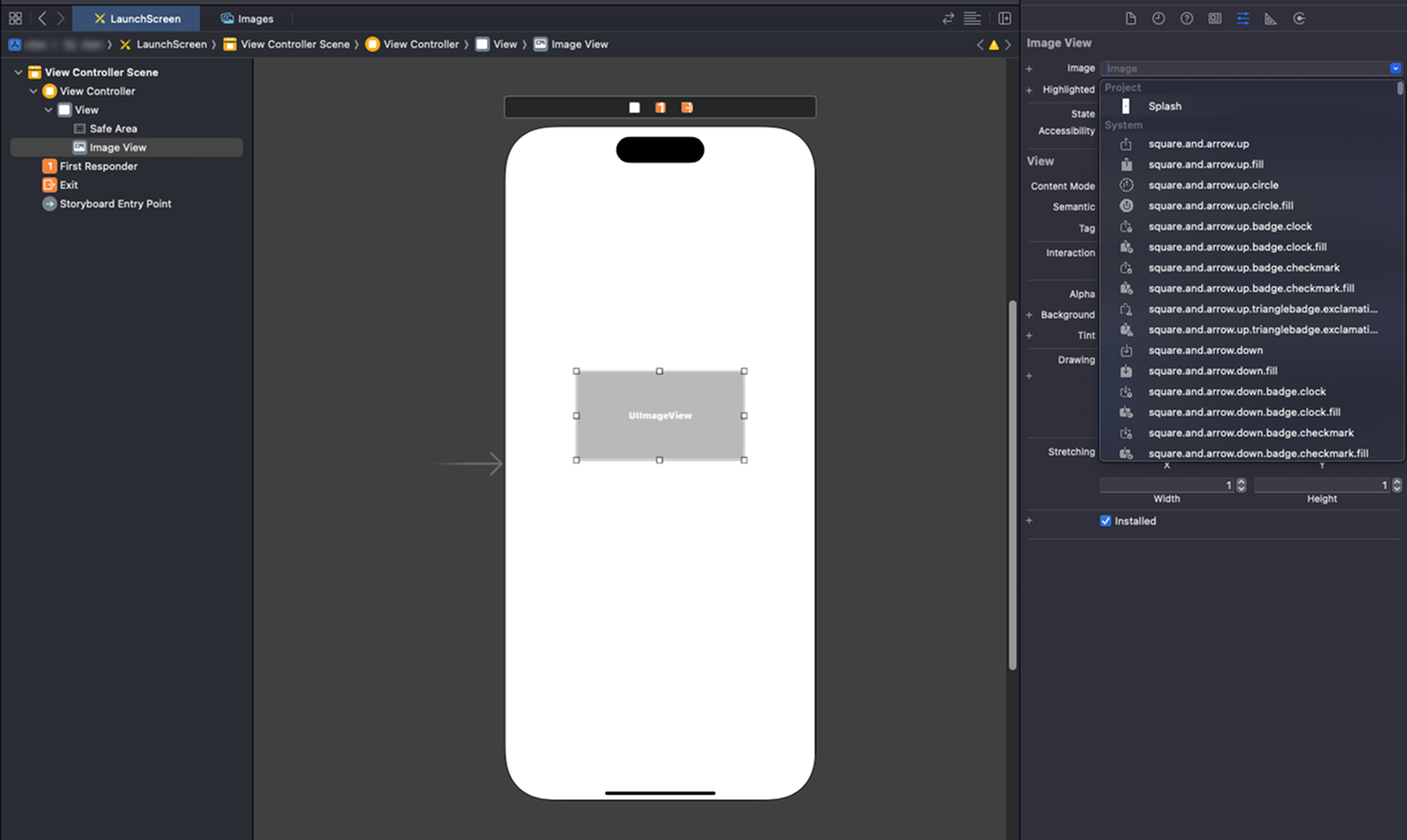Collapse the View Controller Scene tree
Image resolution: width=1407 pixels, height=840 pixels.
(x=18, y=72)
